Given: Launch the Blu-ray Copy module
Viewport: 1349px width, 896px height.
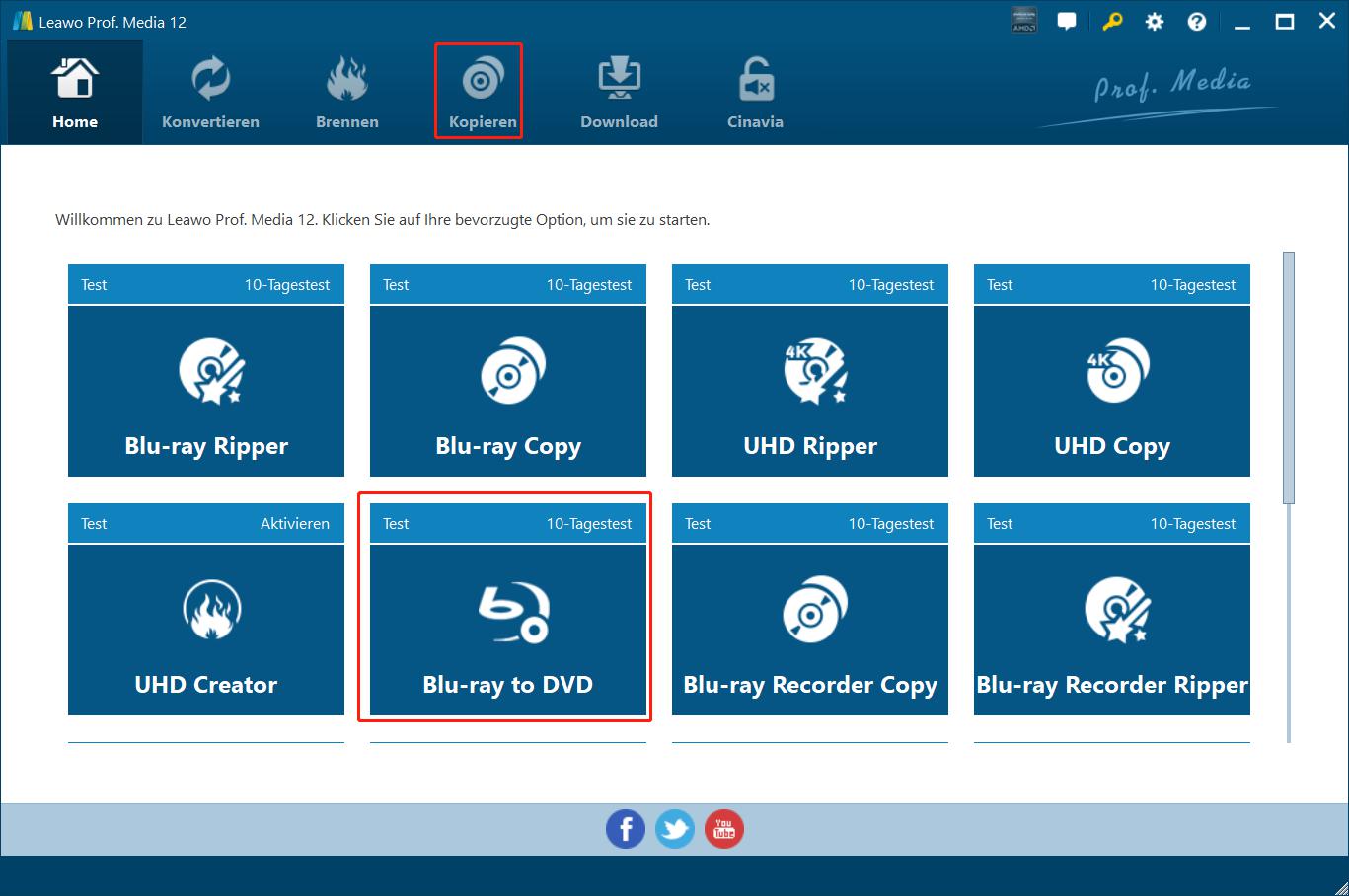Looking at the screenshot, I should tap(508, 391).
